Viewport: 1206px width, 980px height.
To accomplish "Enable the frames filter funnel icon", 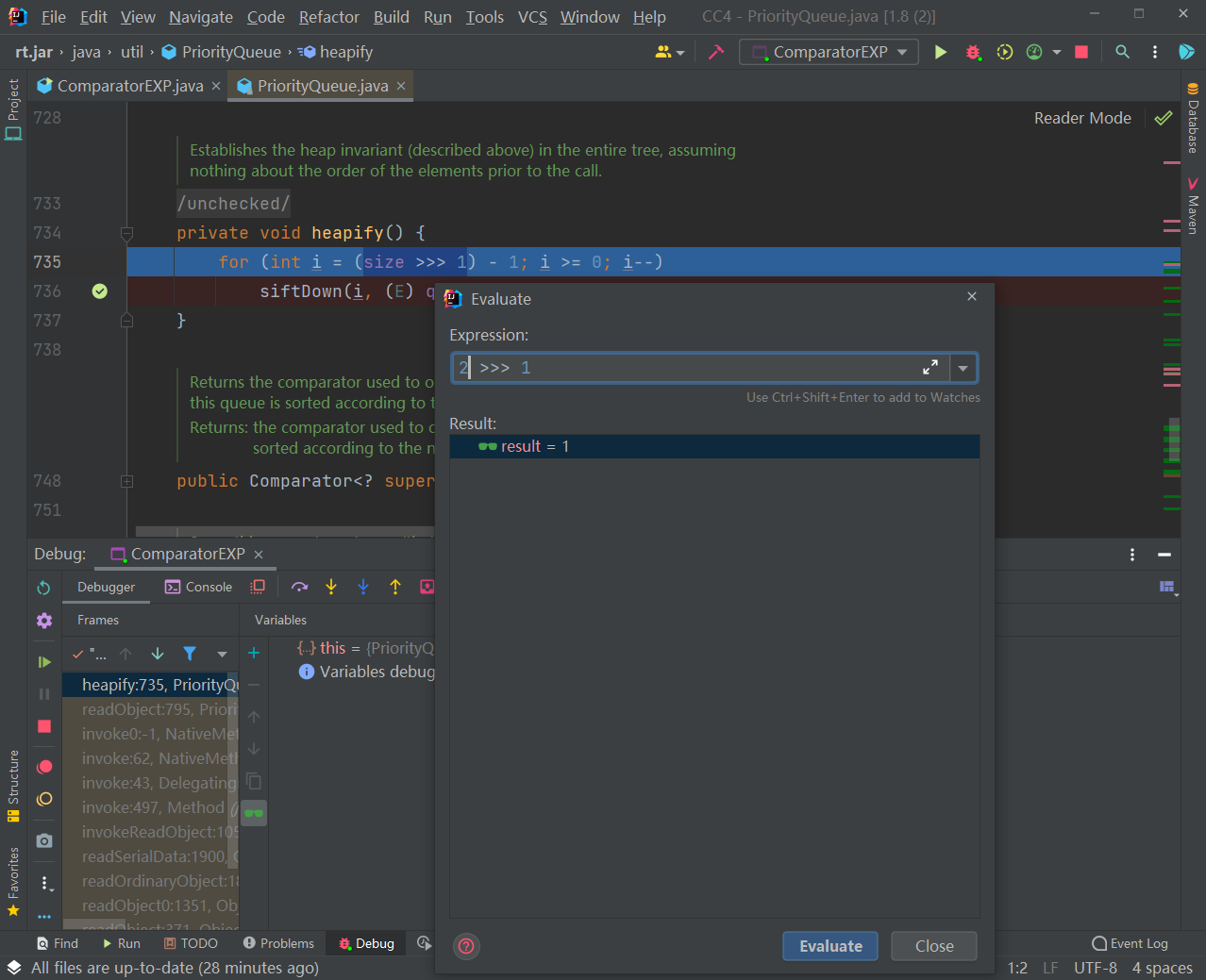I will click(x=189, y=653).
